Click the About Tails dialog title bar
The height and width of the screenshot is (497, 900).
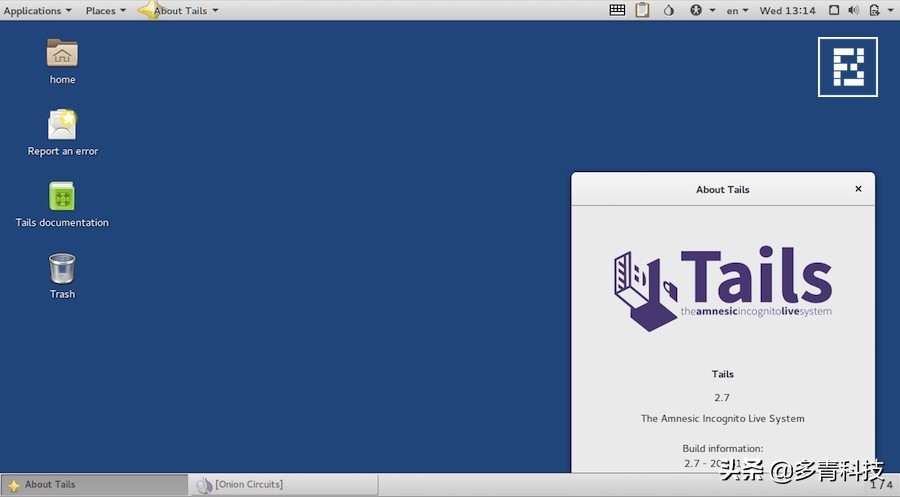pyautogui.click(x=723, y=189)
